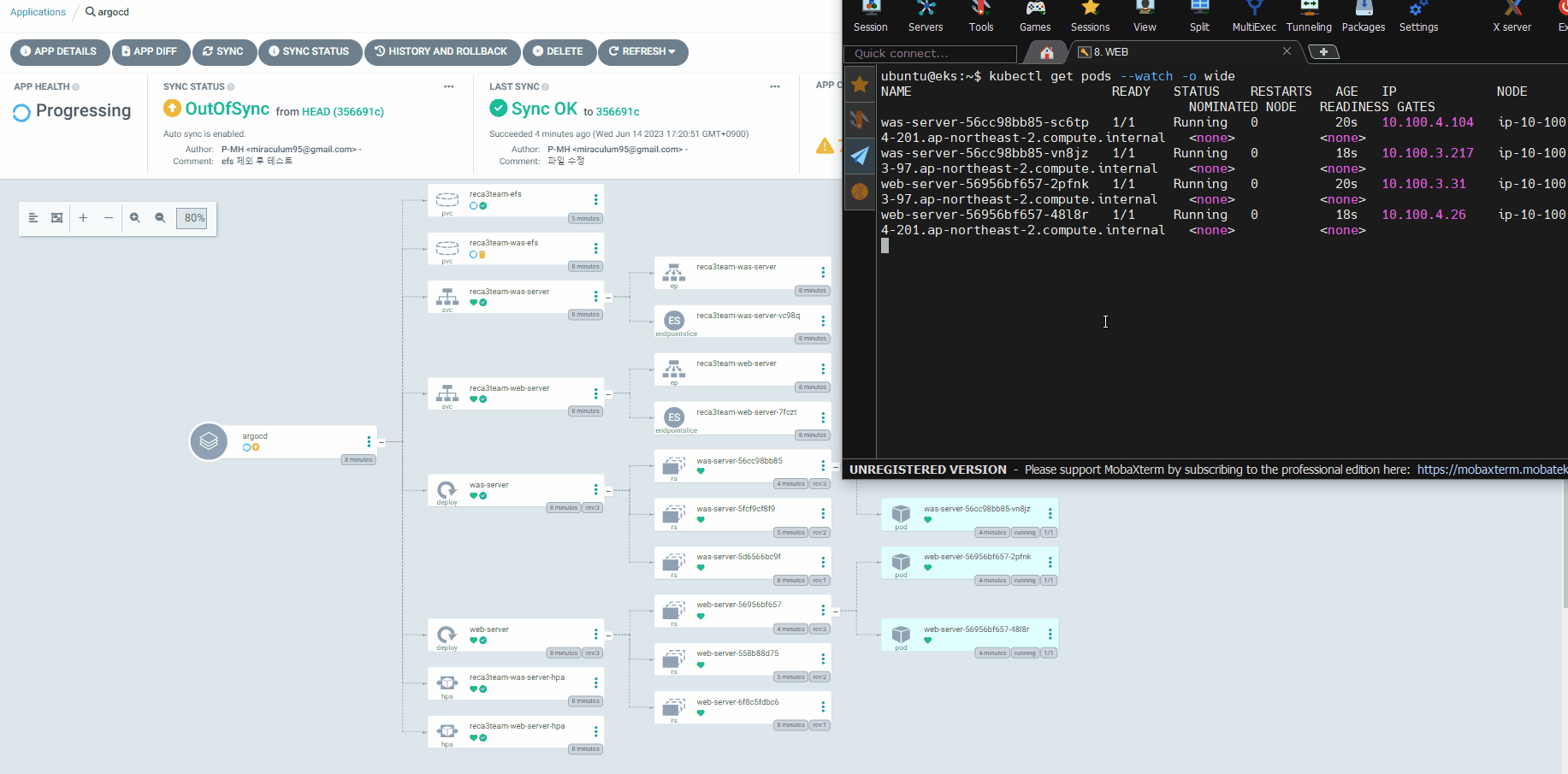Open MobaXterm Tunneling toolbar icon

coord(1309,17)
